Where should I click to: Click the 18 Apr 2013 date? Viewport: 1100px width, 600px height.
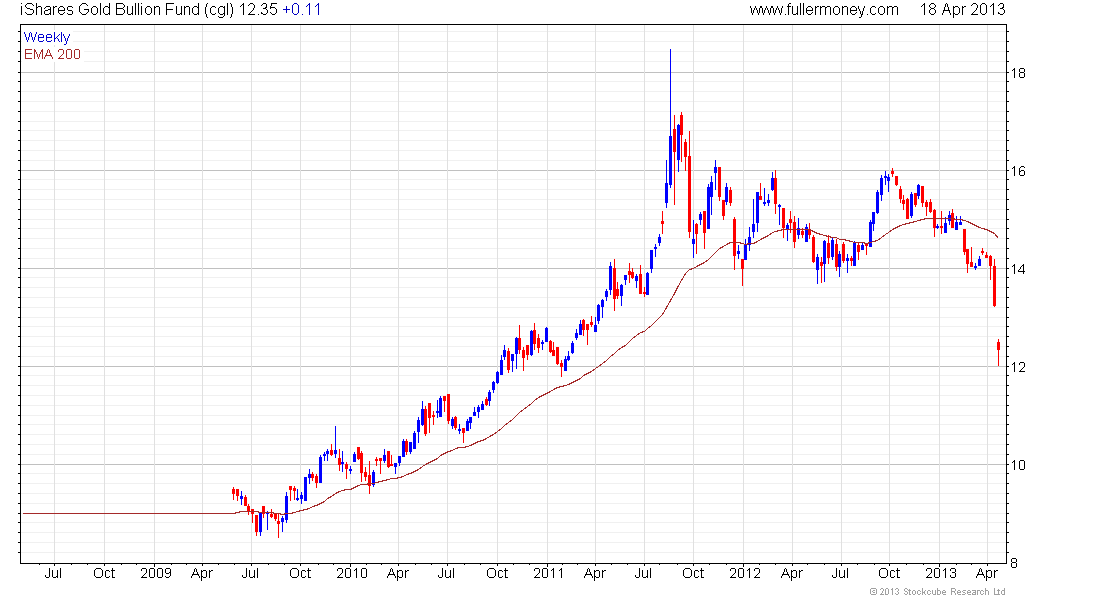(x=962, y=10)
